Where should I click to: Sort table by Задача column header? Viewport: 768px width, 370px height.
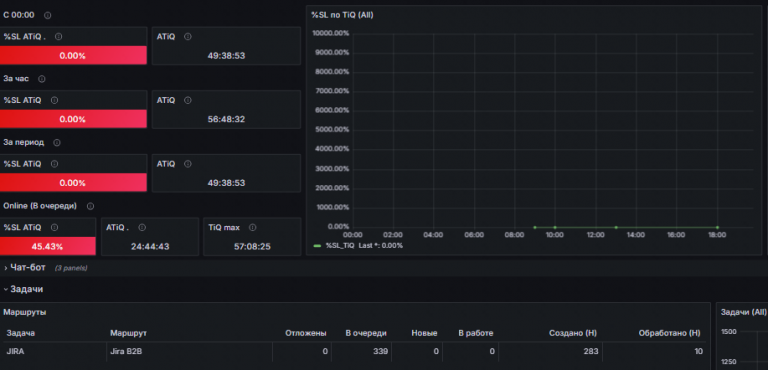pyautogui.click(x=21, y=333)
